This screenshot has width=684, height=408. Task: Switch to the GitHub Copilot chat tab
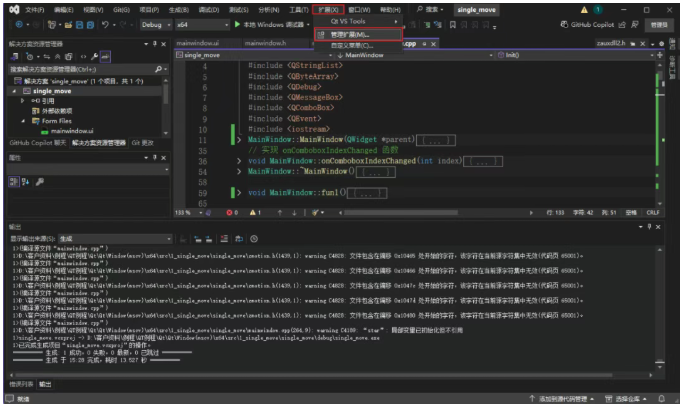pyautogui.click(x=38, y=143)
